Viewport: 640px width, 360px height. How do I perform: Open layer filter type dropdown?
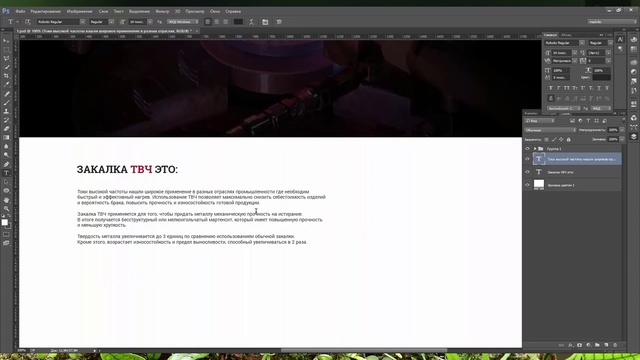coord(540,121)
